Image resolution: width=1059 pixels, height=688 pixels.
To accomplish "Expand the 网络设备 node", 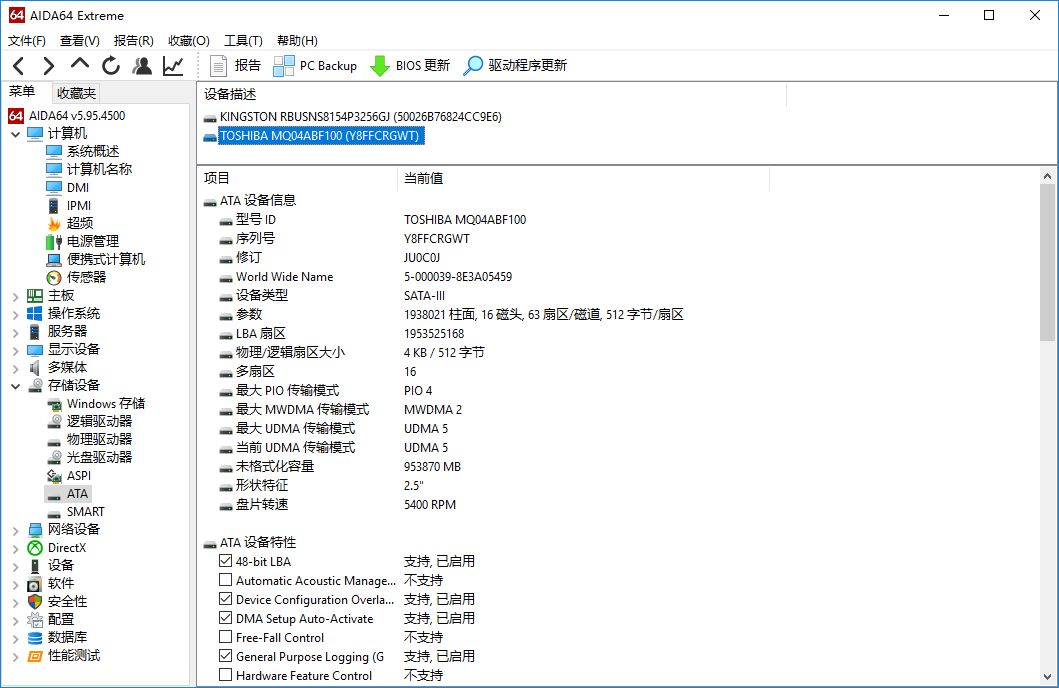I will [16, 529].
